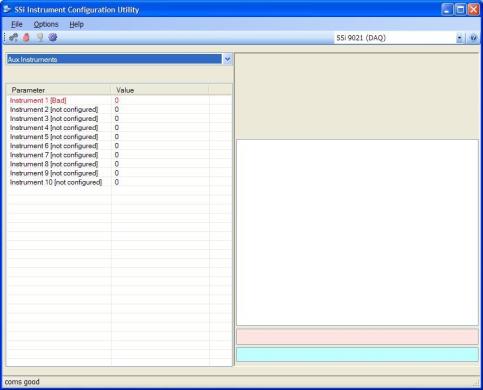Click the value cell of Instrument 5
This screenshot has width=483, height=390.
coord(160,137)
